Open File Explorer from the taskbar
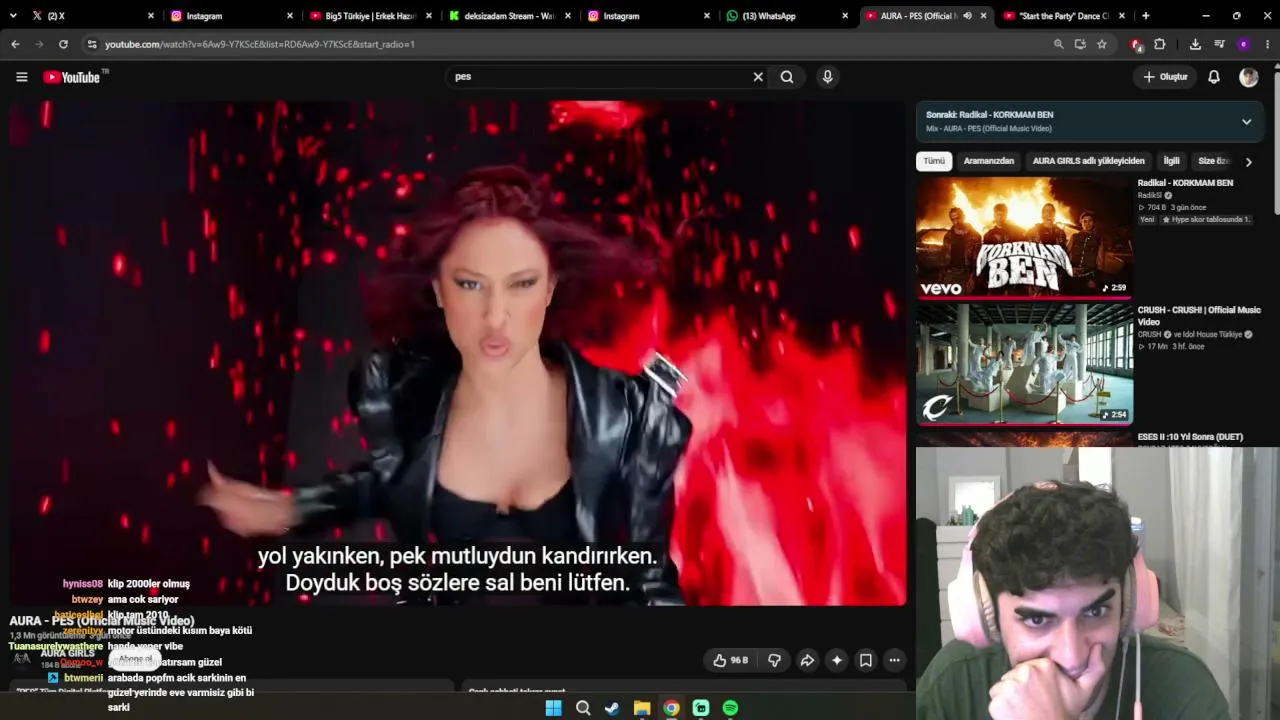 click(642, 708)
